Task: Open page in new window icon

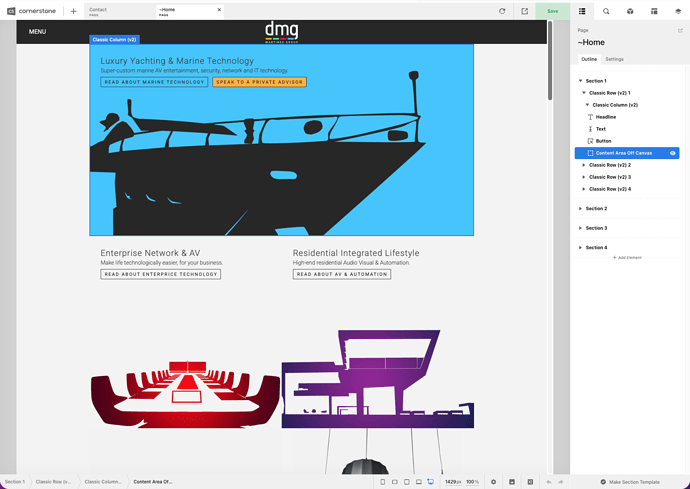Action: coord(525,11)
